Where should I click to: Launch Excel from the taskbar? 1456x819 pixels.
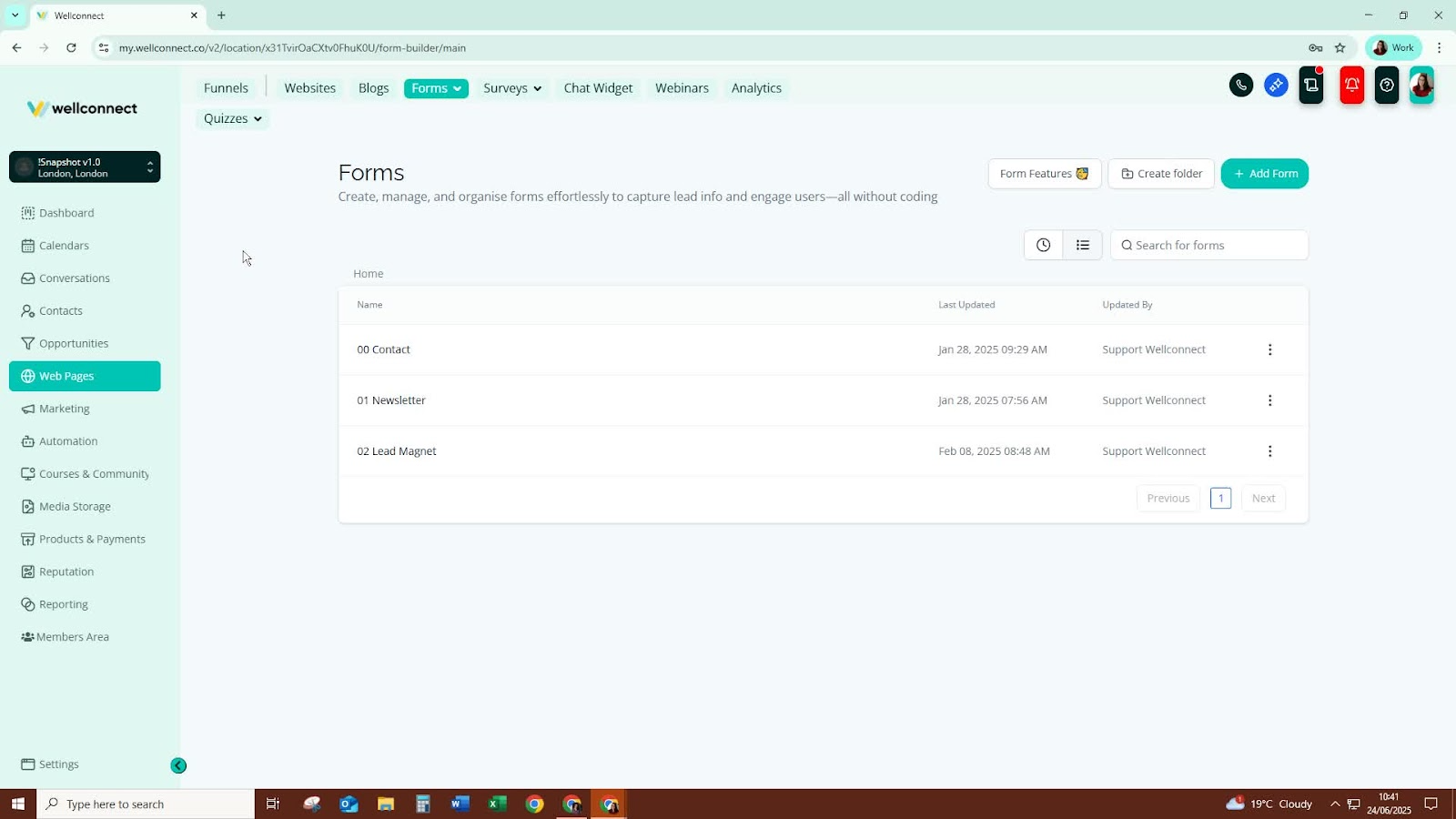pos(497,804)
